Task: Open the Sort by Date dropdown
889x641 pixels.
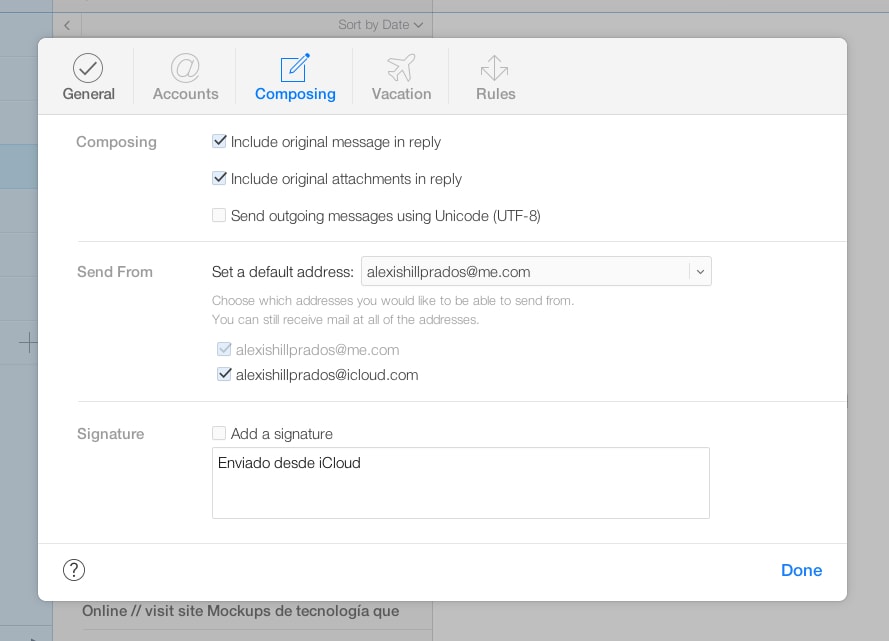Action: click(x=380, y=24)
